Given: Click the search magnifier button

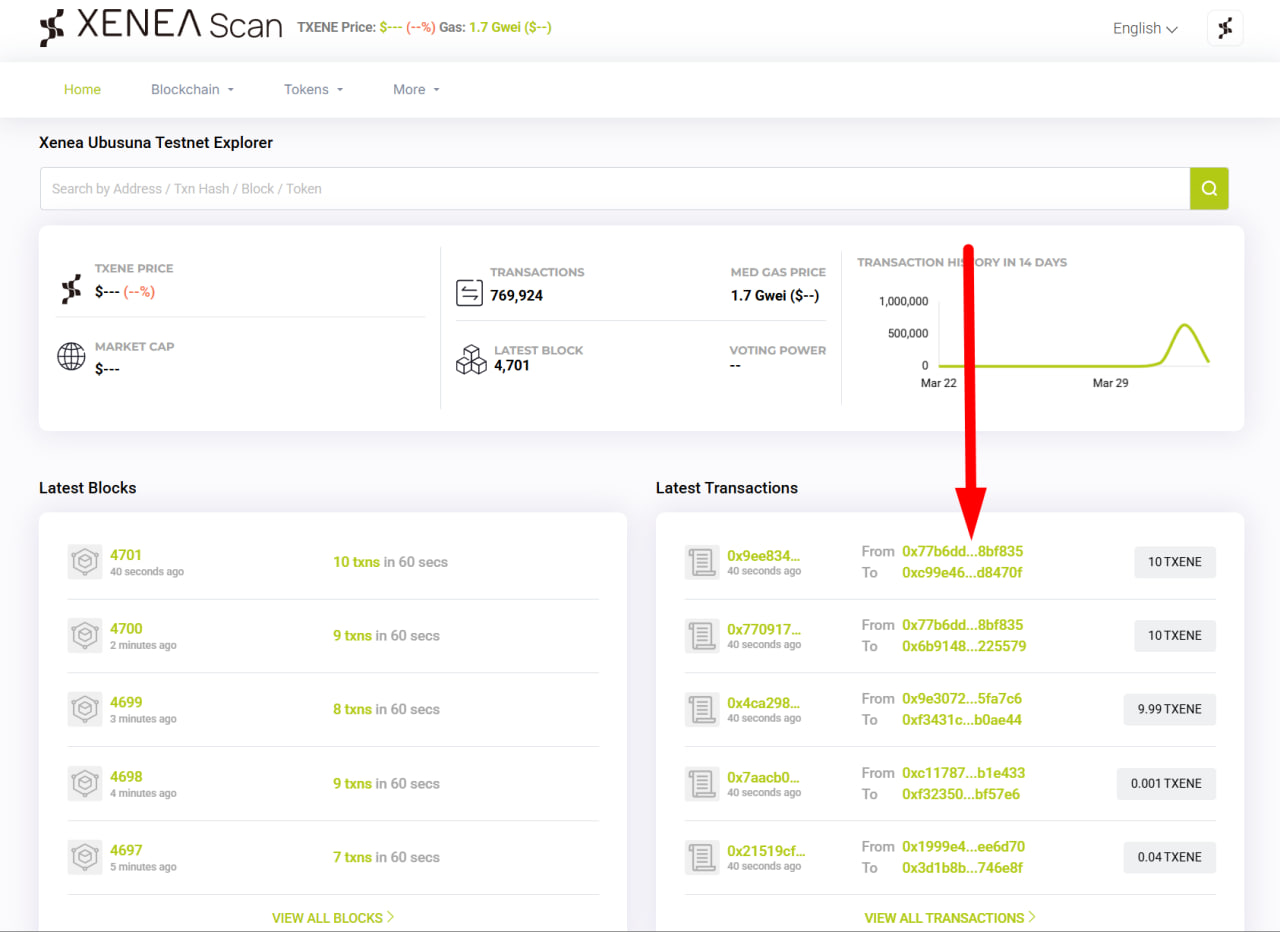Looking at the screenshot, I should click(x=1209, y=188).
